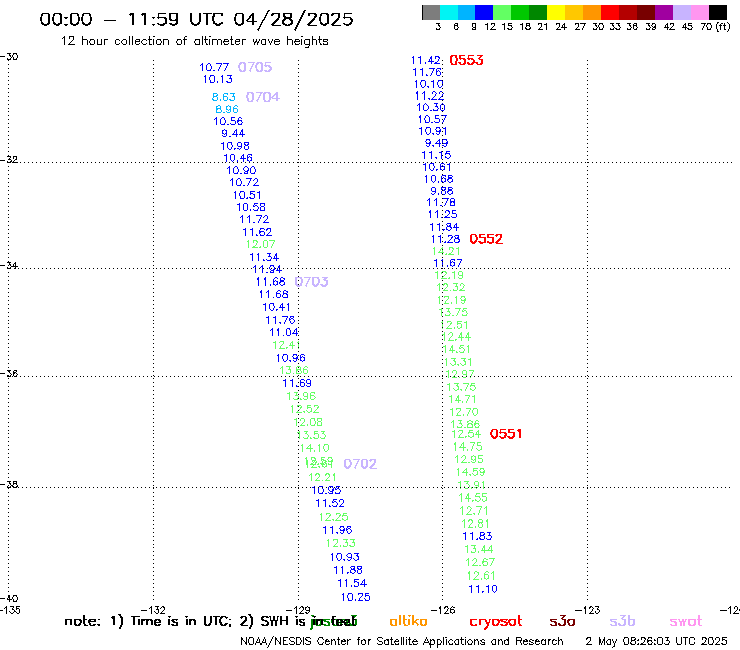The image size is (740, 650).
Task: Click the wave height value 11.10
Action: (x=483, y=589)
